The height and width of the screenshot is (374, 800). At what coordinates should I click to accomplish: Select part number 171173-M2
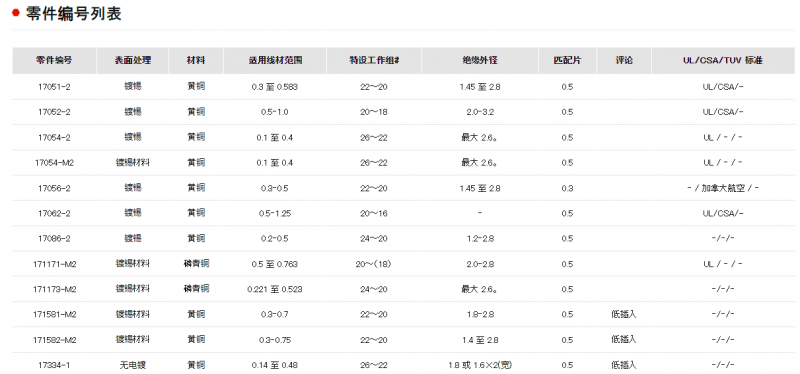(54, 289)
